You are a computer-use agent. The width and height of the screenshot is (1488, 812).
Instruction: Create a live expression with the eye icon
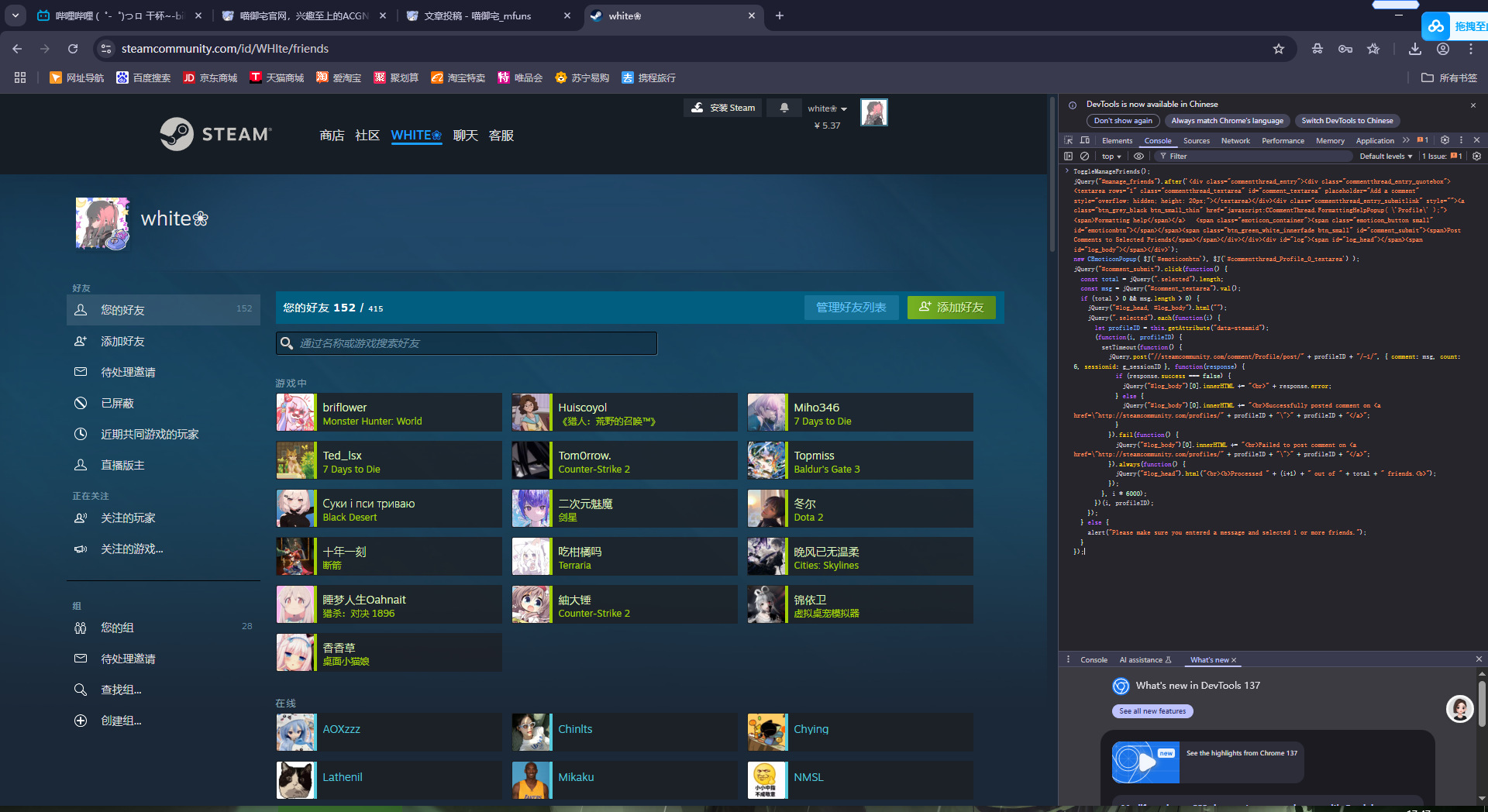coord(1138,156)
